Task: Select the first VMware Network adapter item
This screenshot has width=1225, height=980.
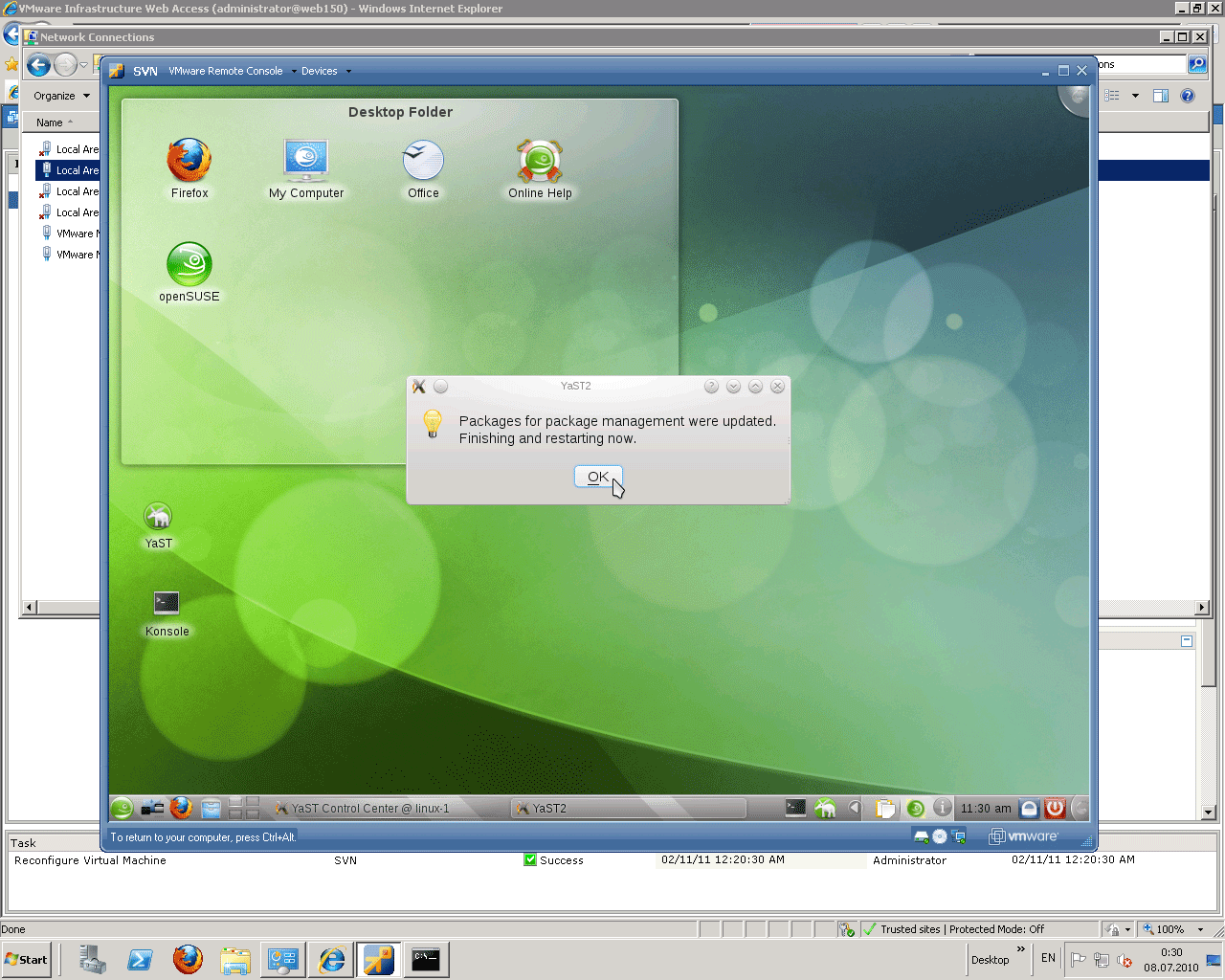Action: (x=69, y=234)
